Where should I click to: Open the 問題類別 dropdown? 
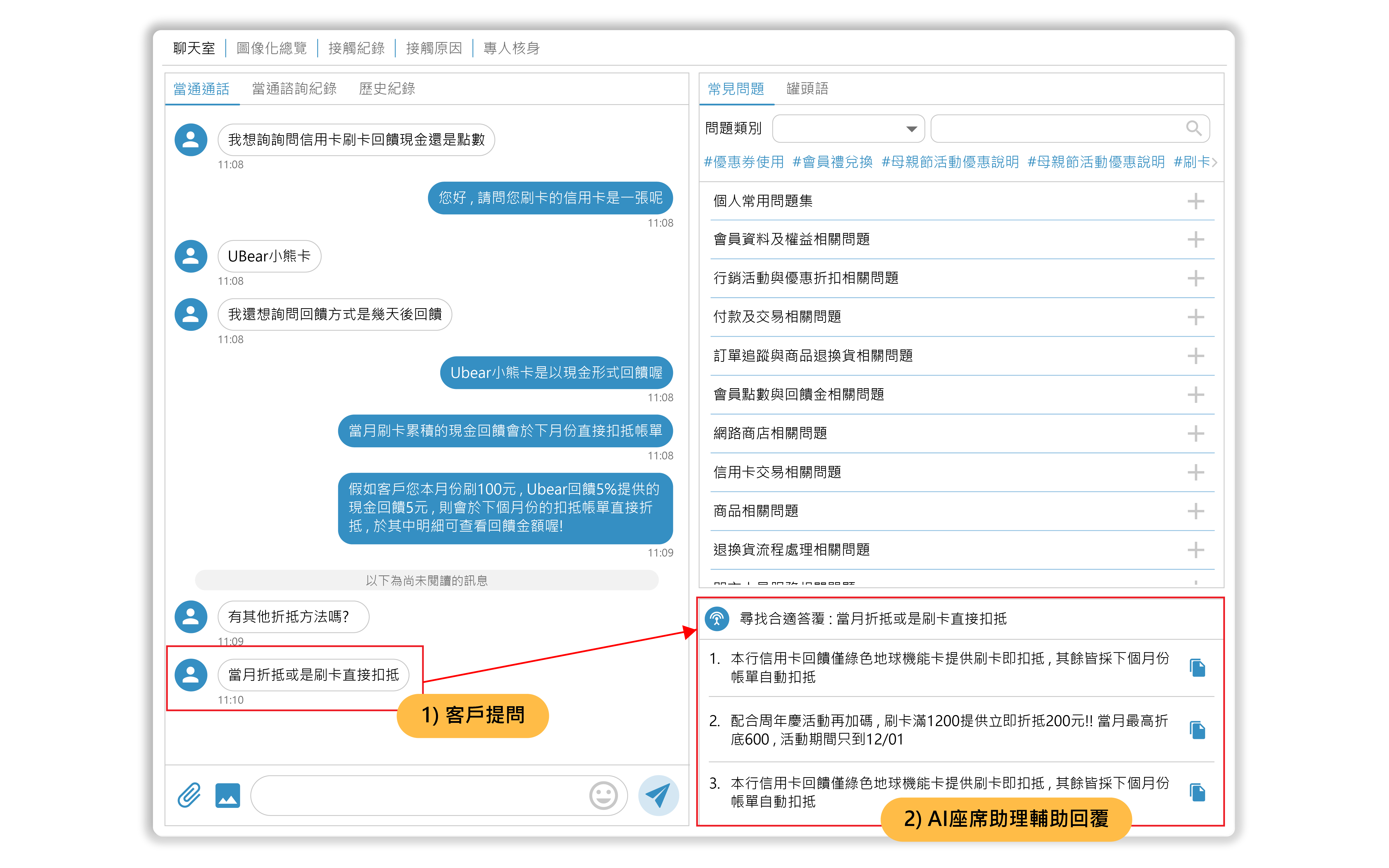(x=848, y=129)
